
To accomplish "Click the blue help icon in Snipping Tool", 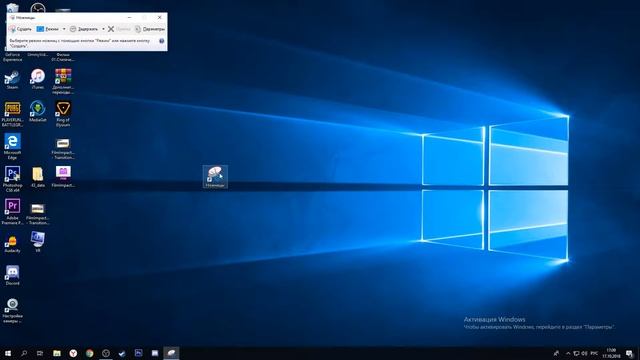I will tap(162, 41).
